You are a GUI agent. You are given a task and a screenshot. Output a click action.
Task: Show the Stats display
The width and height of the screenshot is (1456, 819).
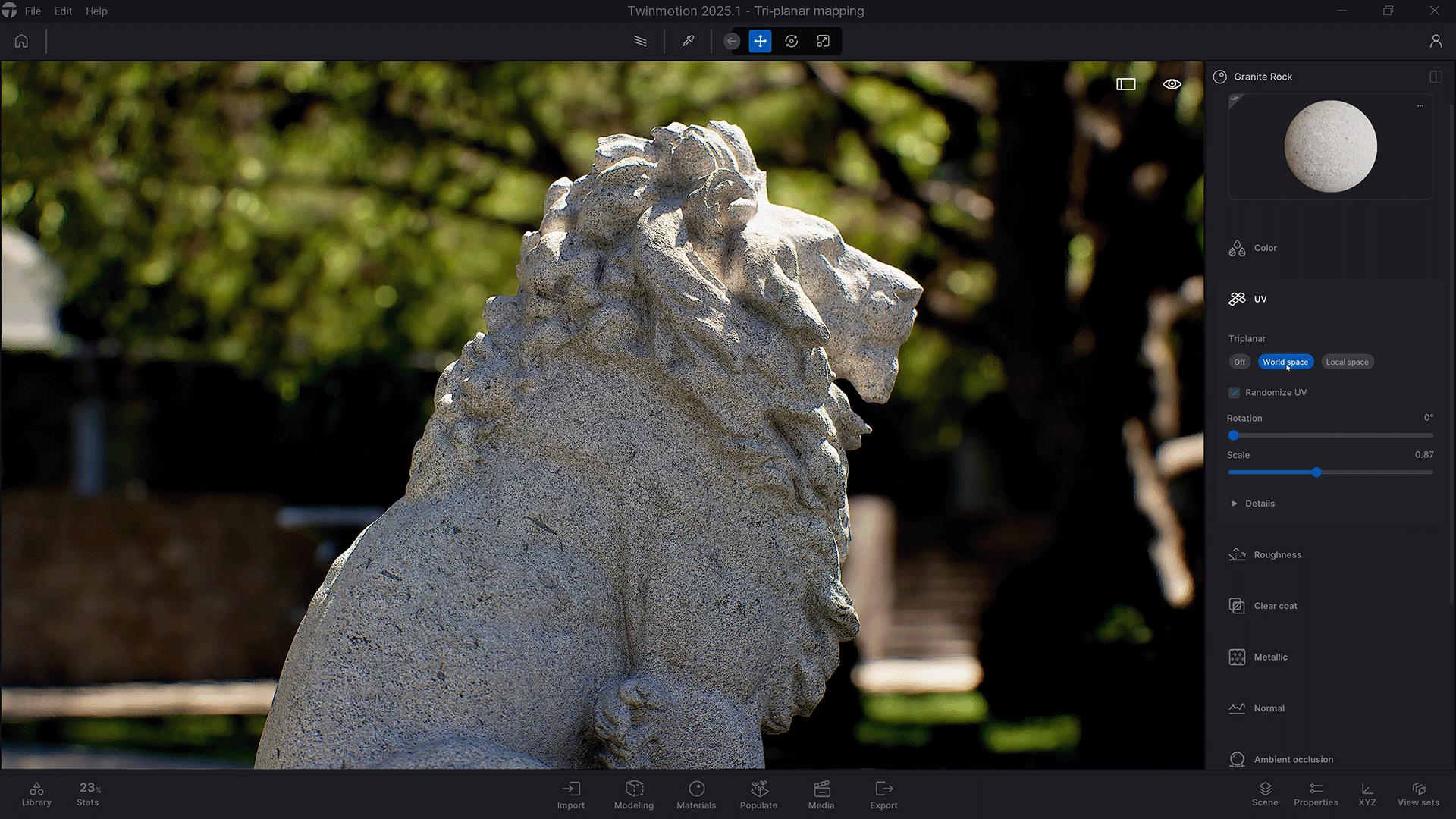point(88,794)
